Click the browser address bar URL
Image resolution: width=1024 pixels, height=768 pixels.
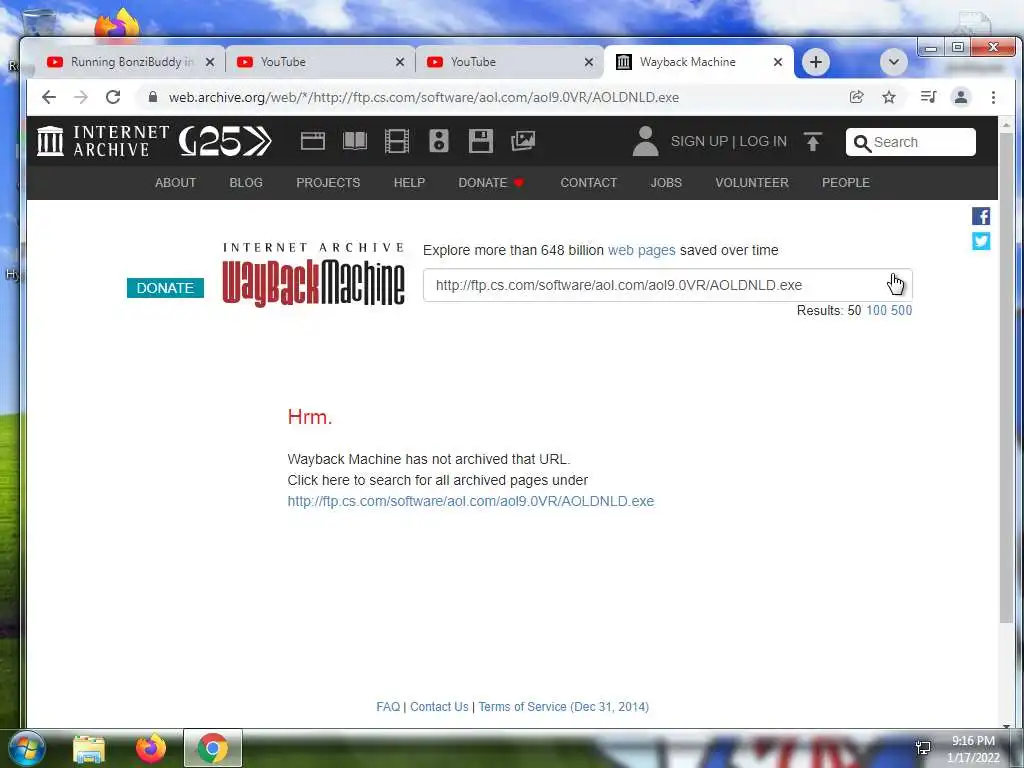(424, 97)
